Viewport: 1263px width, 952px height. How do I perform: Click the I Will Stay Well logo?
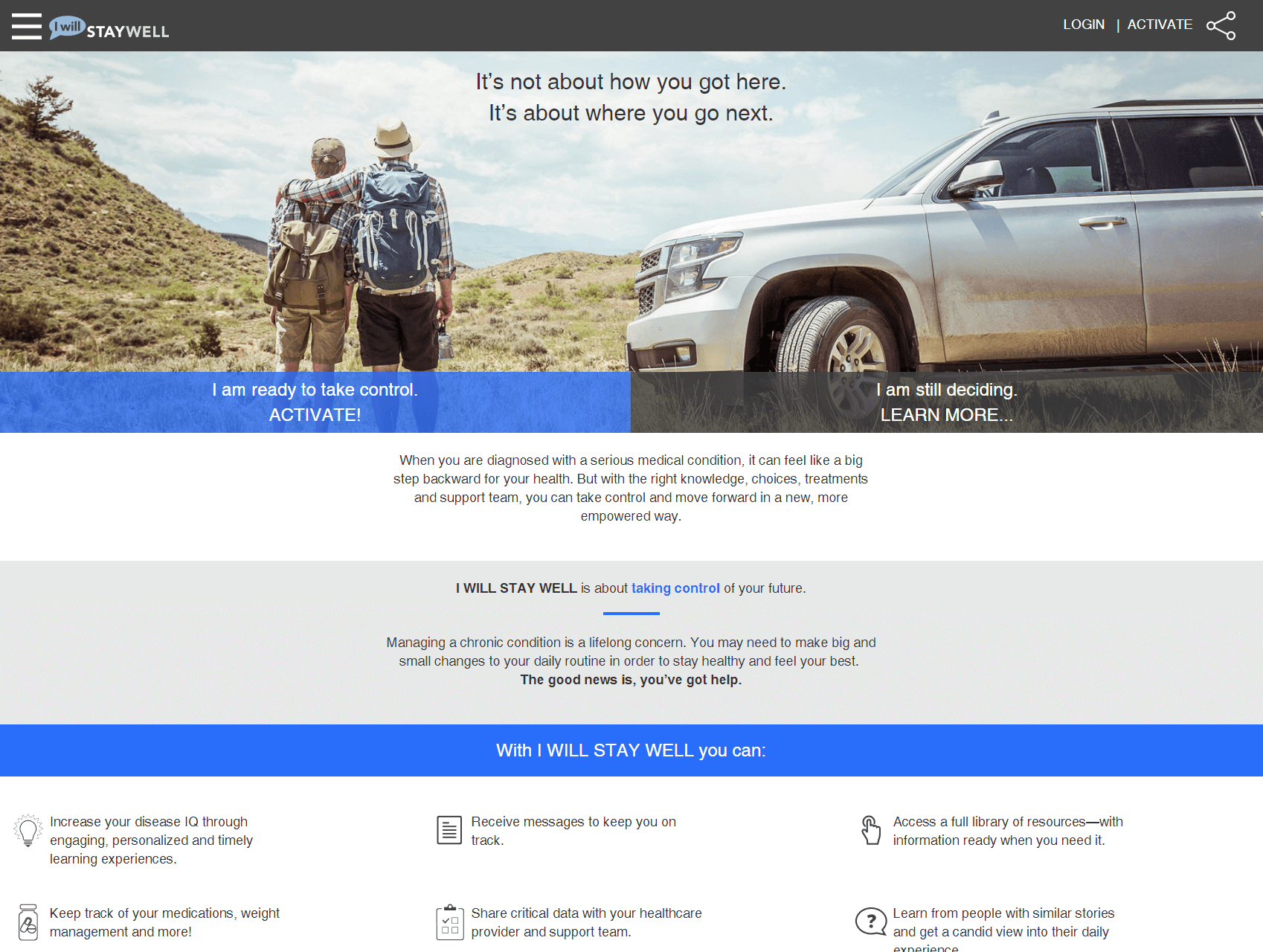coord(109,28)
